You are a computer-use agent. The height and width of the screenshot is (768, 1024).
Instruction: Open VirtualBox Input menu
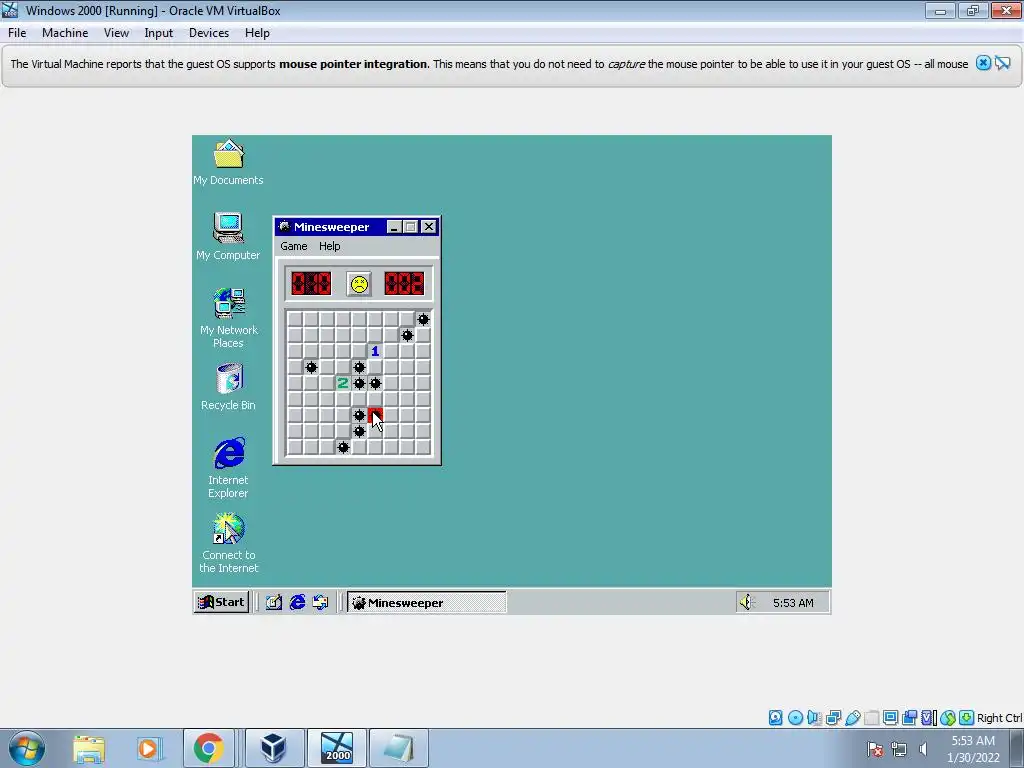pyautogui.click(x=159, y=33)
